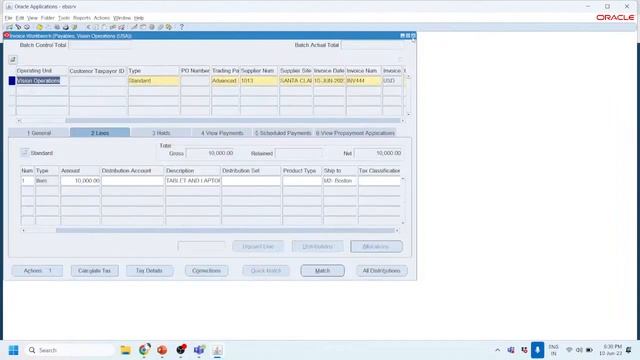Open Microsoft Teams from the taskbar

coord(199,350)
